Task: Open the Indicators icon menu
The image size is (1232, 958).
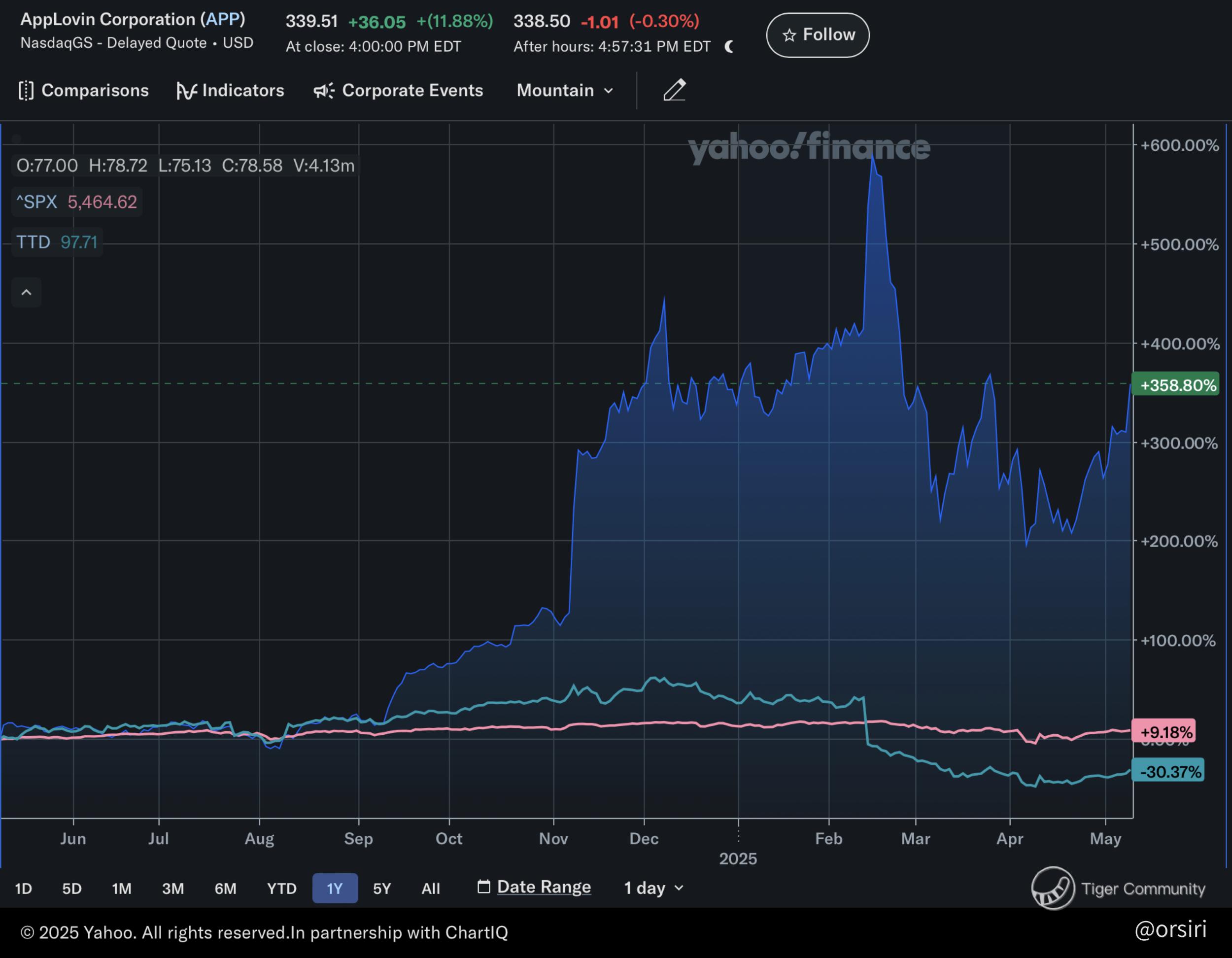Action: 186,90
